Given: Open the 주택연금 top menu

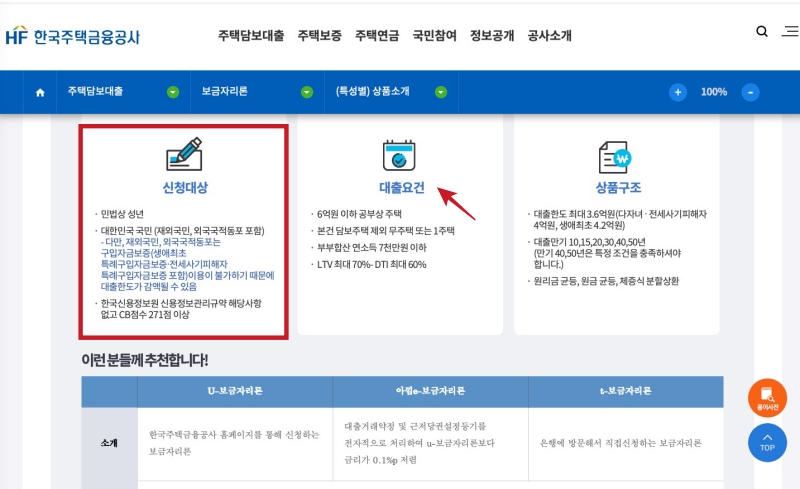Looking at the screenshot, I should (x=377, y=36).
